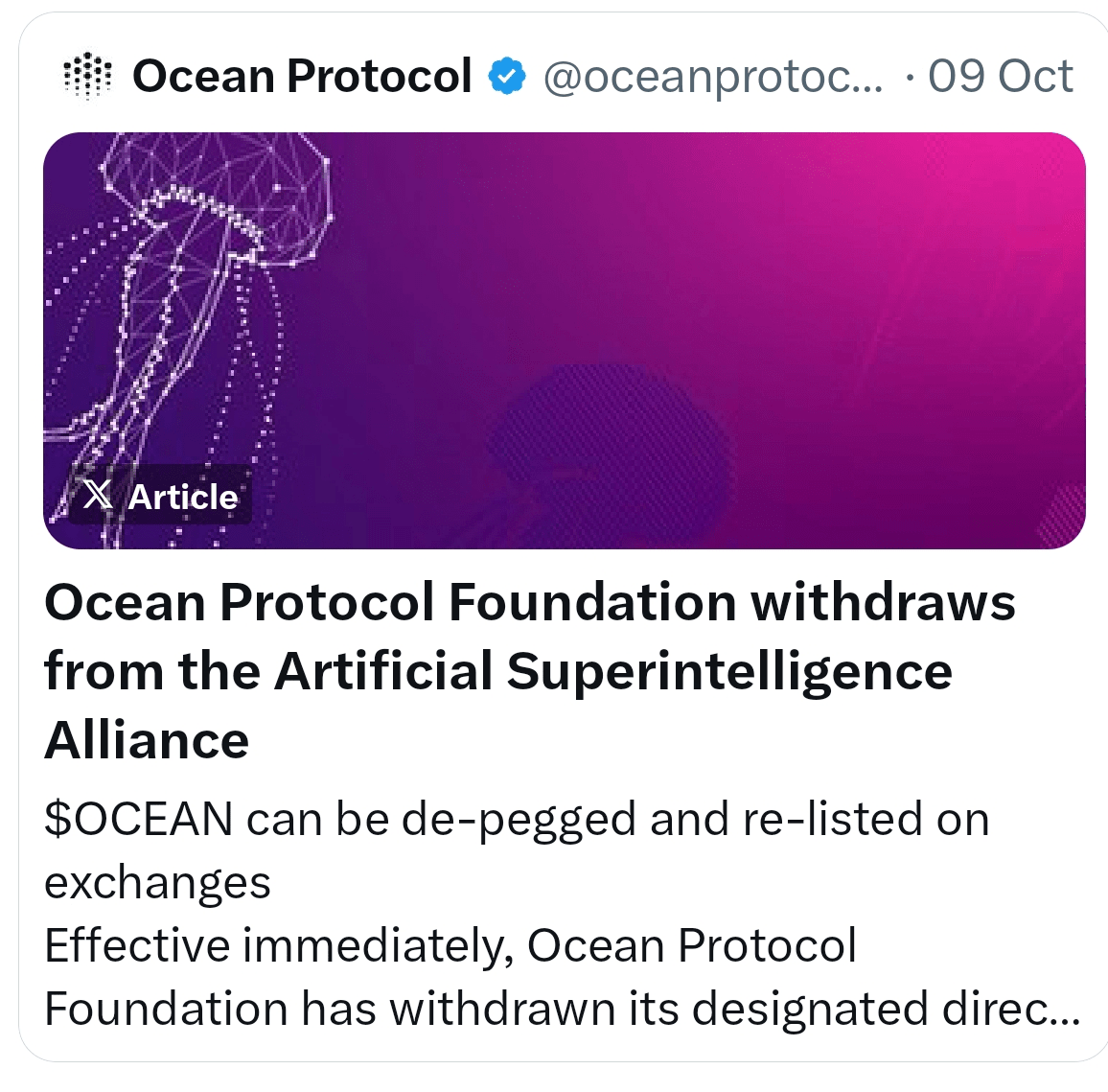This screenshot has width=1108, height=1092.
Task: Click the word "exchanges" in the summary
Action: [157, 882]
